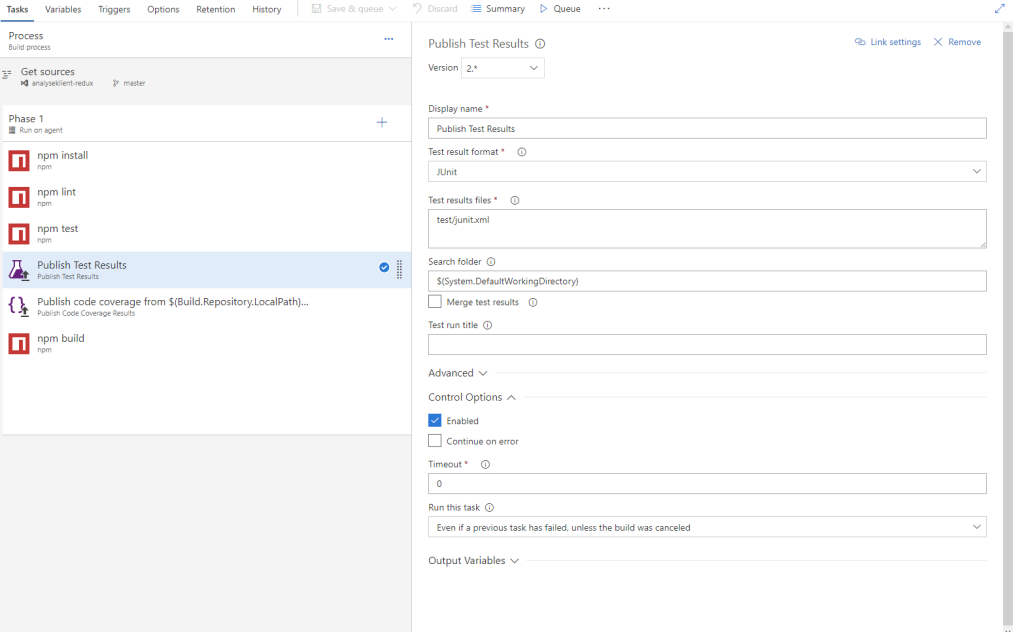
Task: Click the info icon next to Test result format
Action: 522,152
